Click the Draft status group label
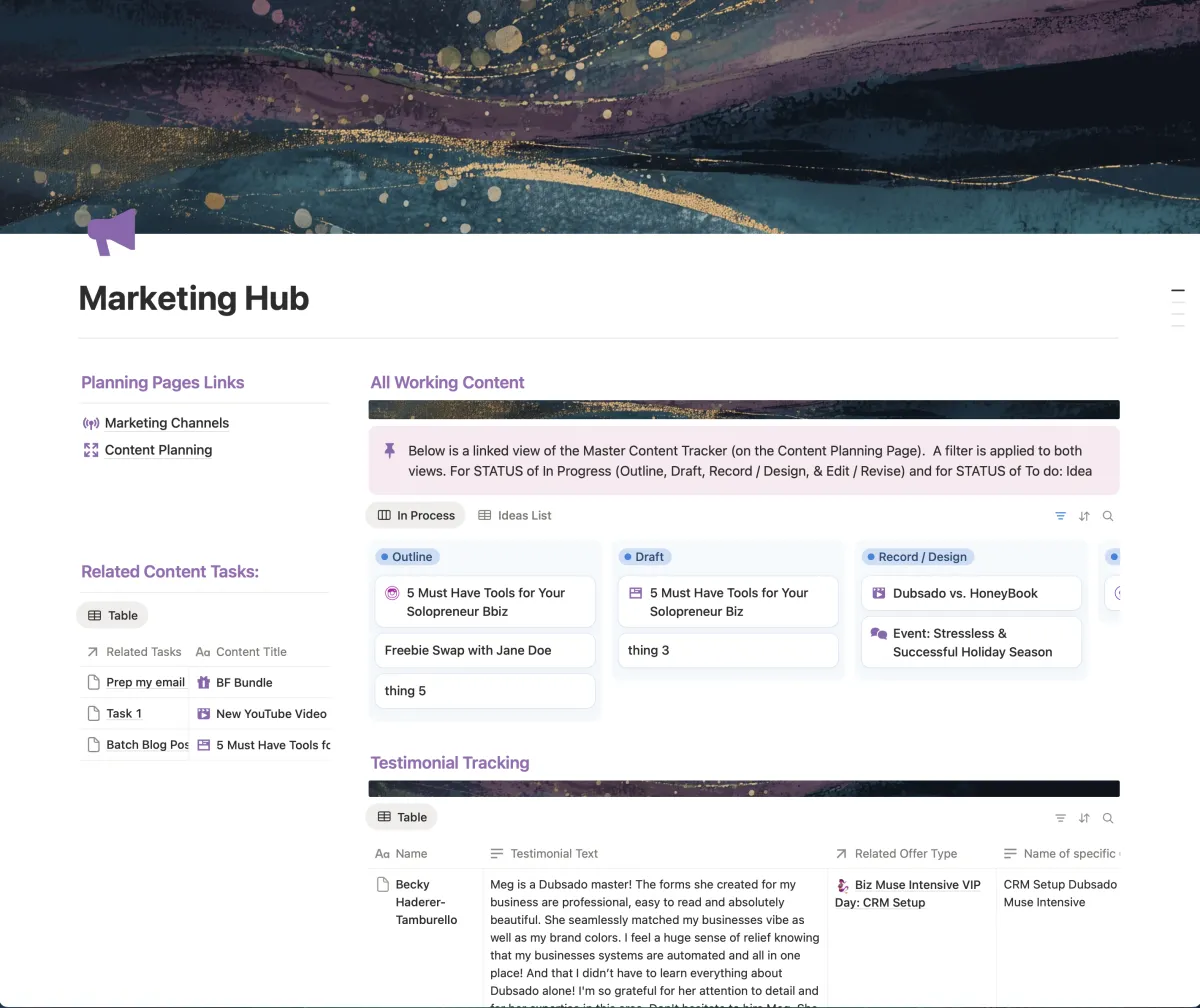This screenshot has width=1200, height=1008. coord(643,557)
